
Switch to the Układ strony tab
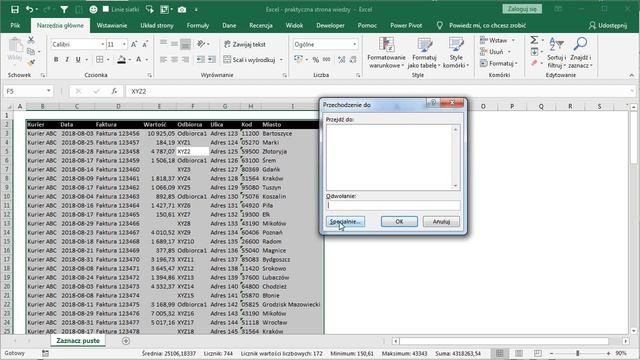(157, 25)
